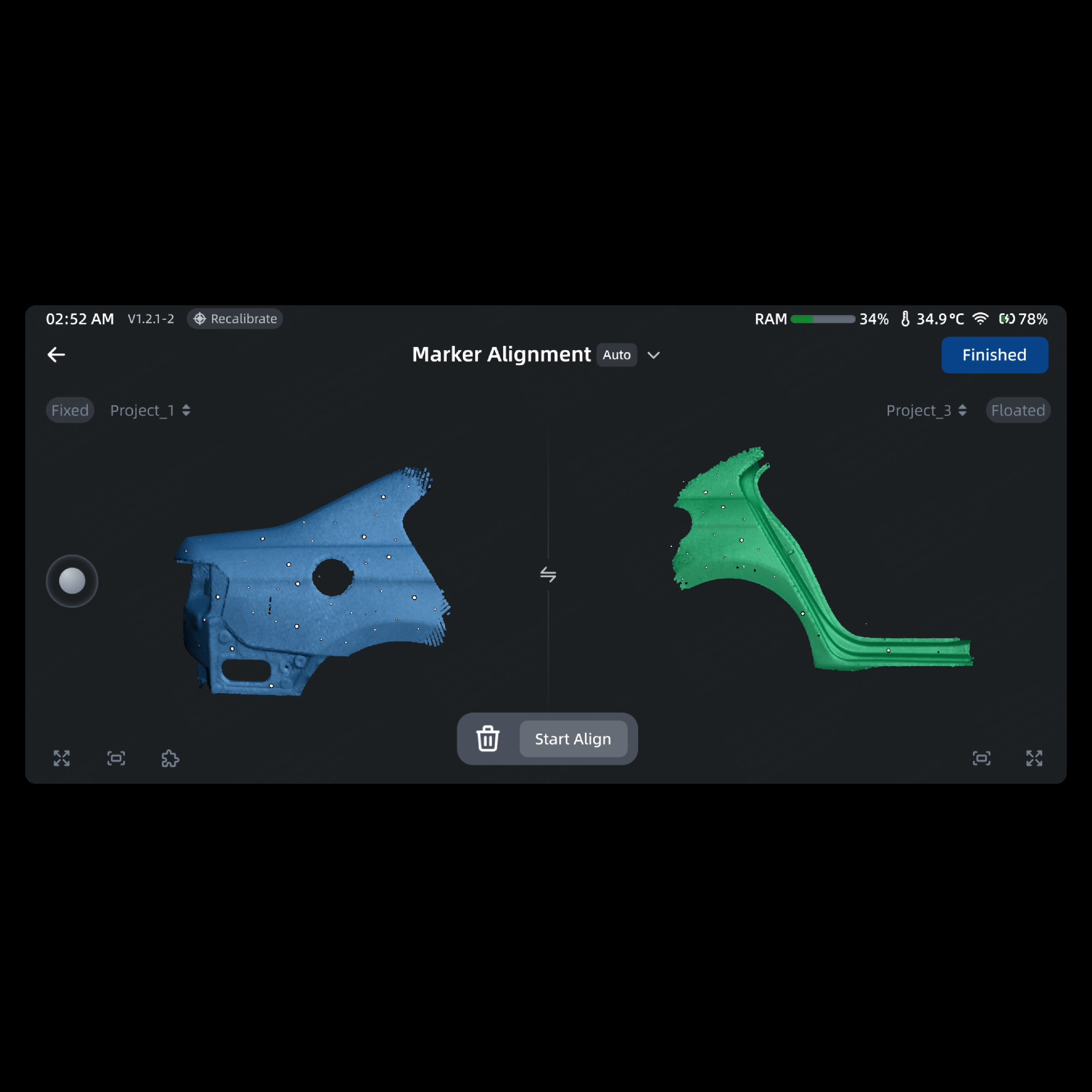Viewport: 1092px width, 1092px height.
Task: Delete alignment with the trash icon
Action: (x=487, y=739)
